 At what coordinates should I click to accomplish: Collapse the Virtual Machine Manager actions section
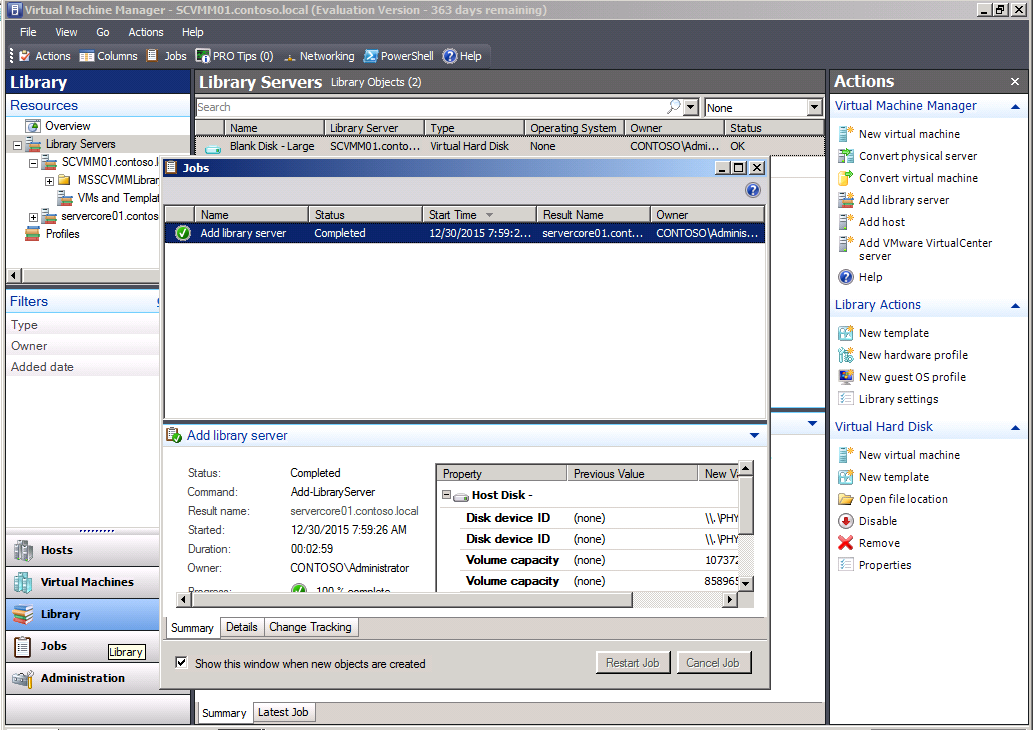click(x=1015, y=107)
